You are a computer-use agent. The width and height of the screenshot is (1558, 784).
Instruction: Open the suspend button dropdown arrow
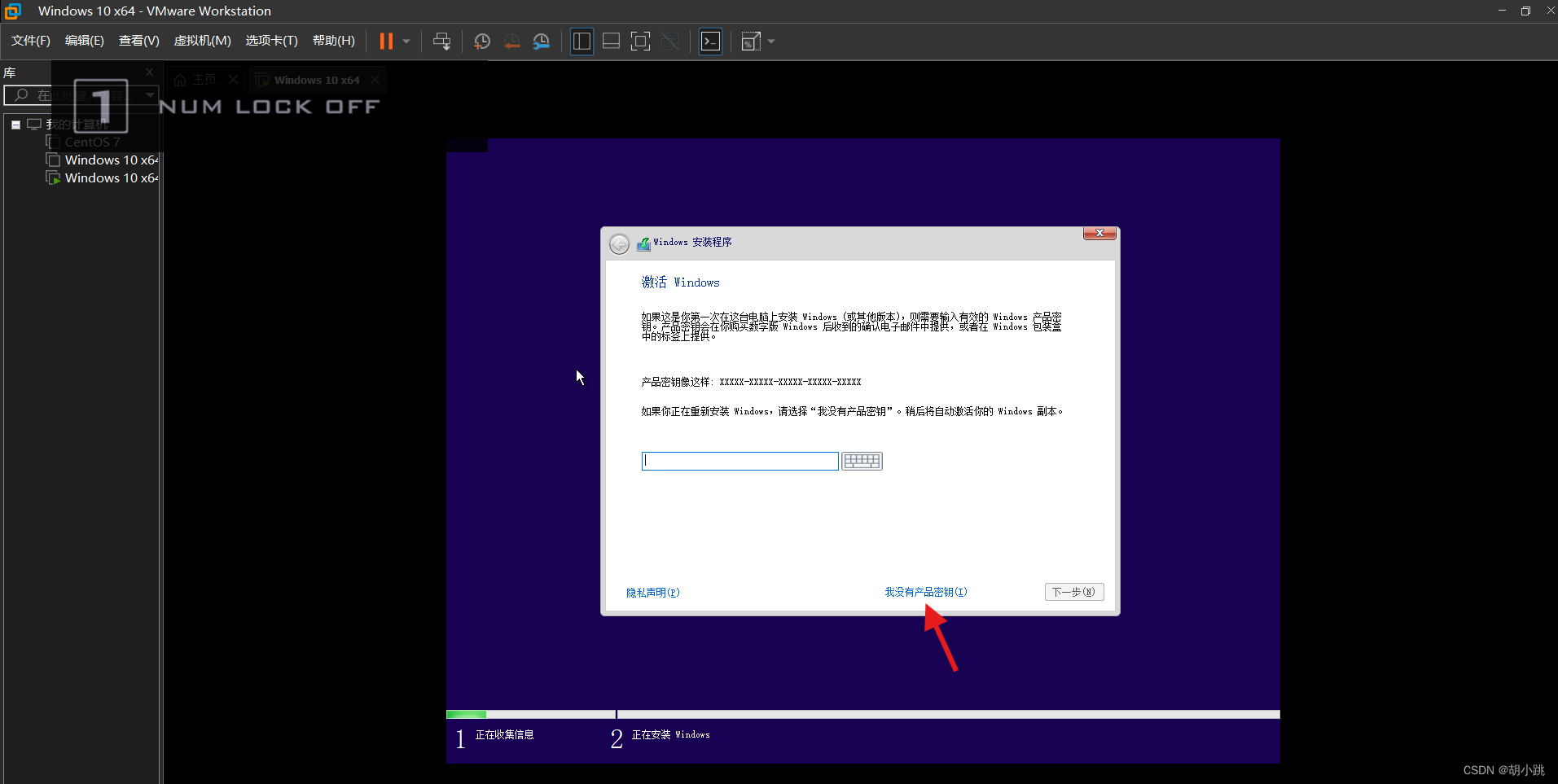click(x=405, y=41)
